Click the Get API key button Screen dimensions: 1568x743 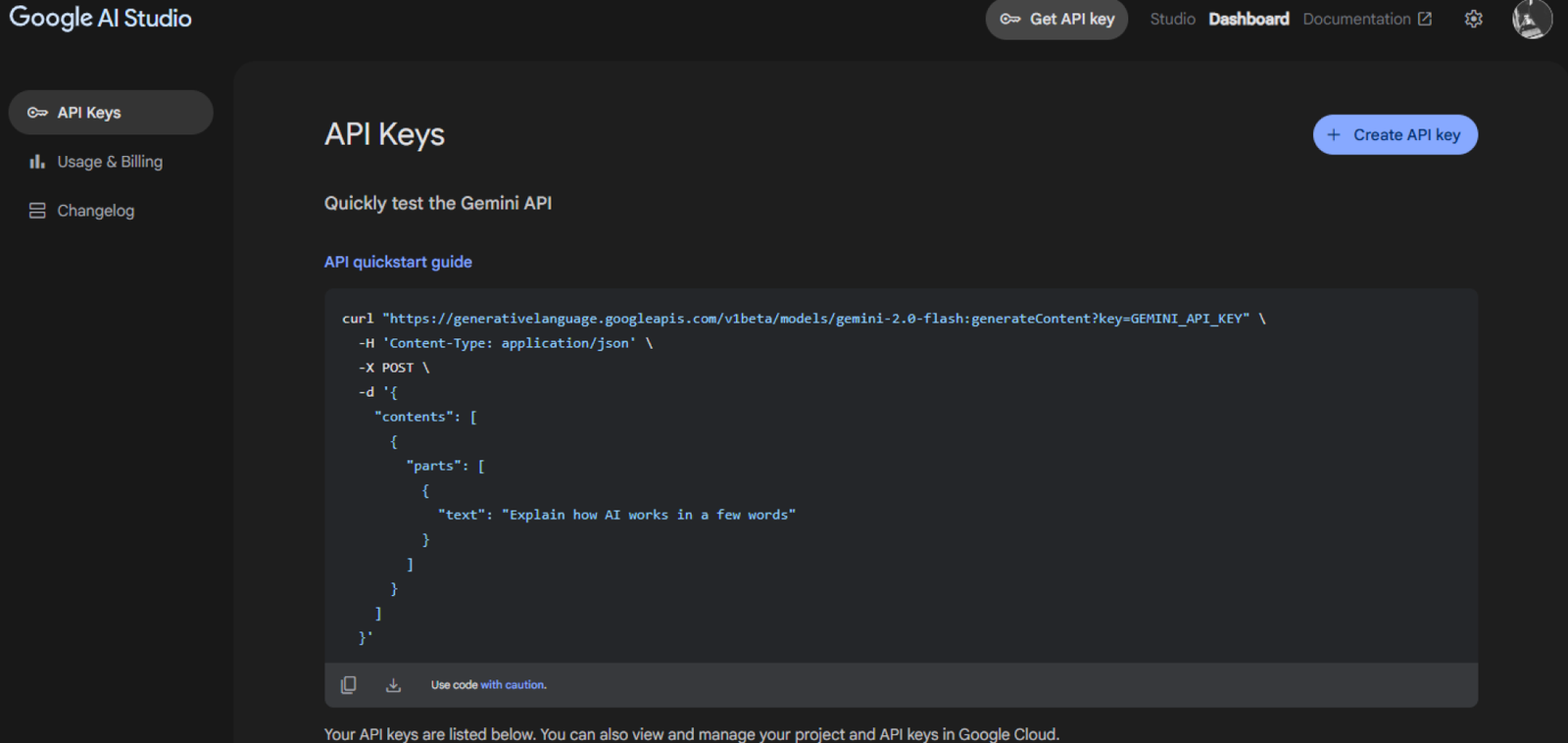pyautogui.click(x=1056, y=20)
